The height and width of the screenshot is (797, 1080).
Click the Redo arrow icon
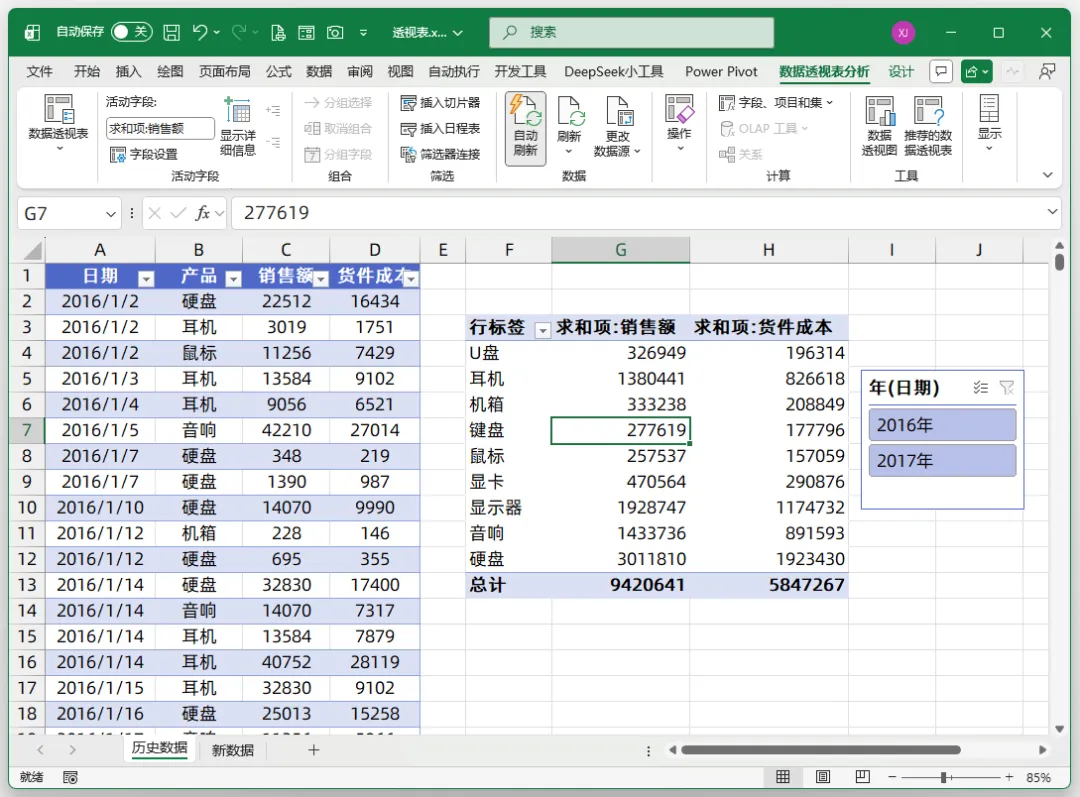tap(239, 32)
